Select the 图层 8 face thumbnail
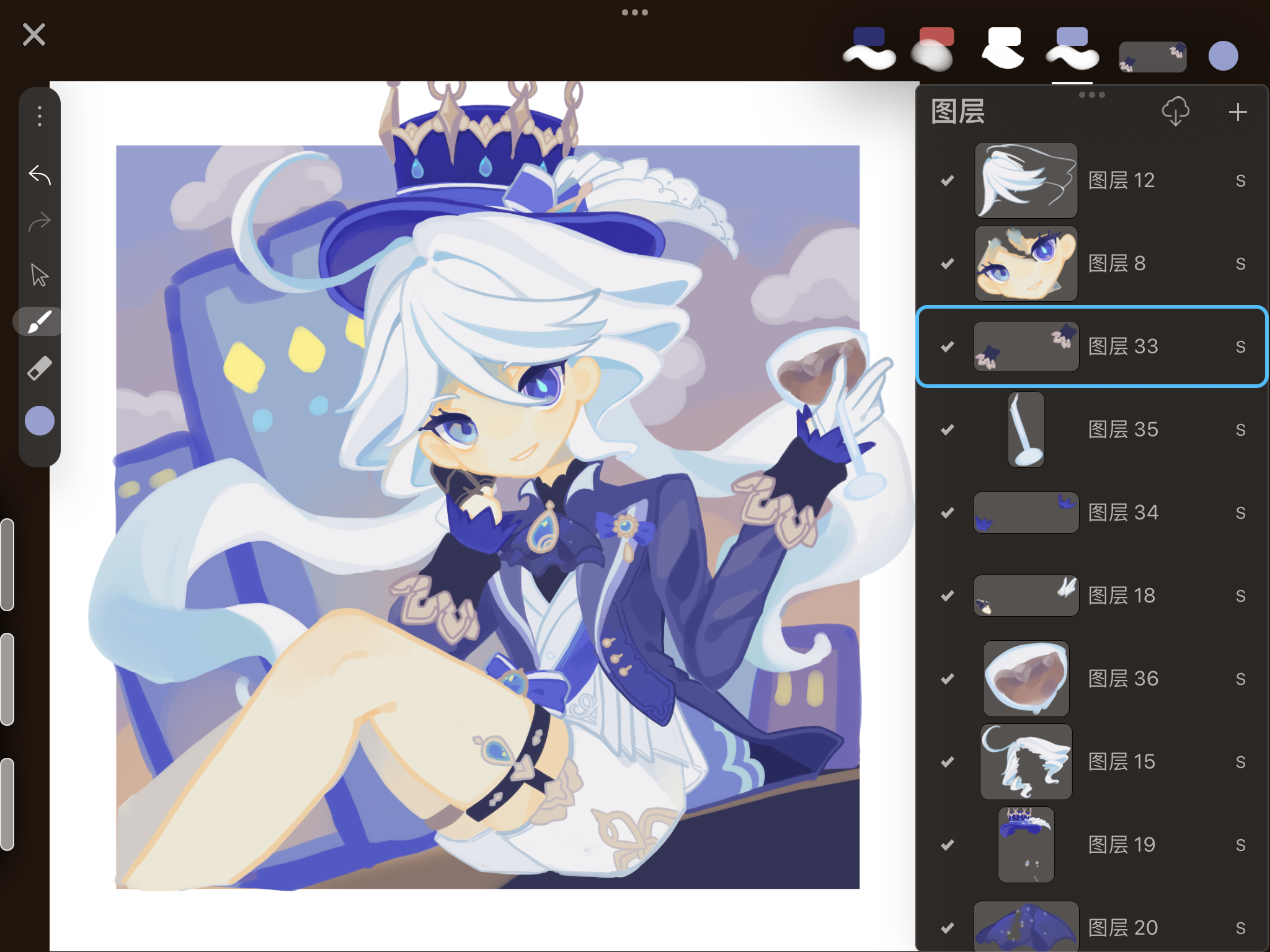 1026,263
